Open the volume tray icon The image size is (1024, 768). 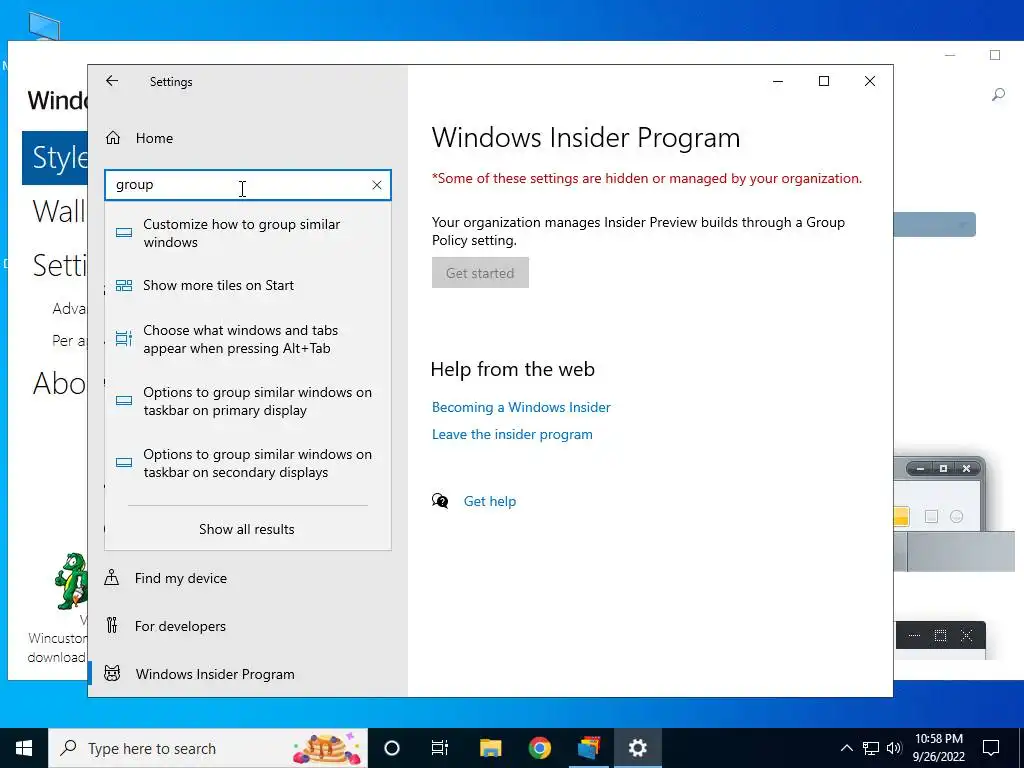(x=894, y=748)
